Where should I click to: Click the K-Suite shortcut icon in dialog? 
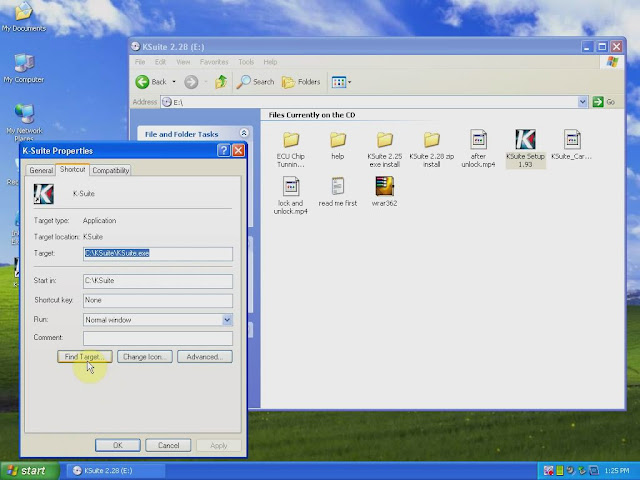click(44, 194)
